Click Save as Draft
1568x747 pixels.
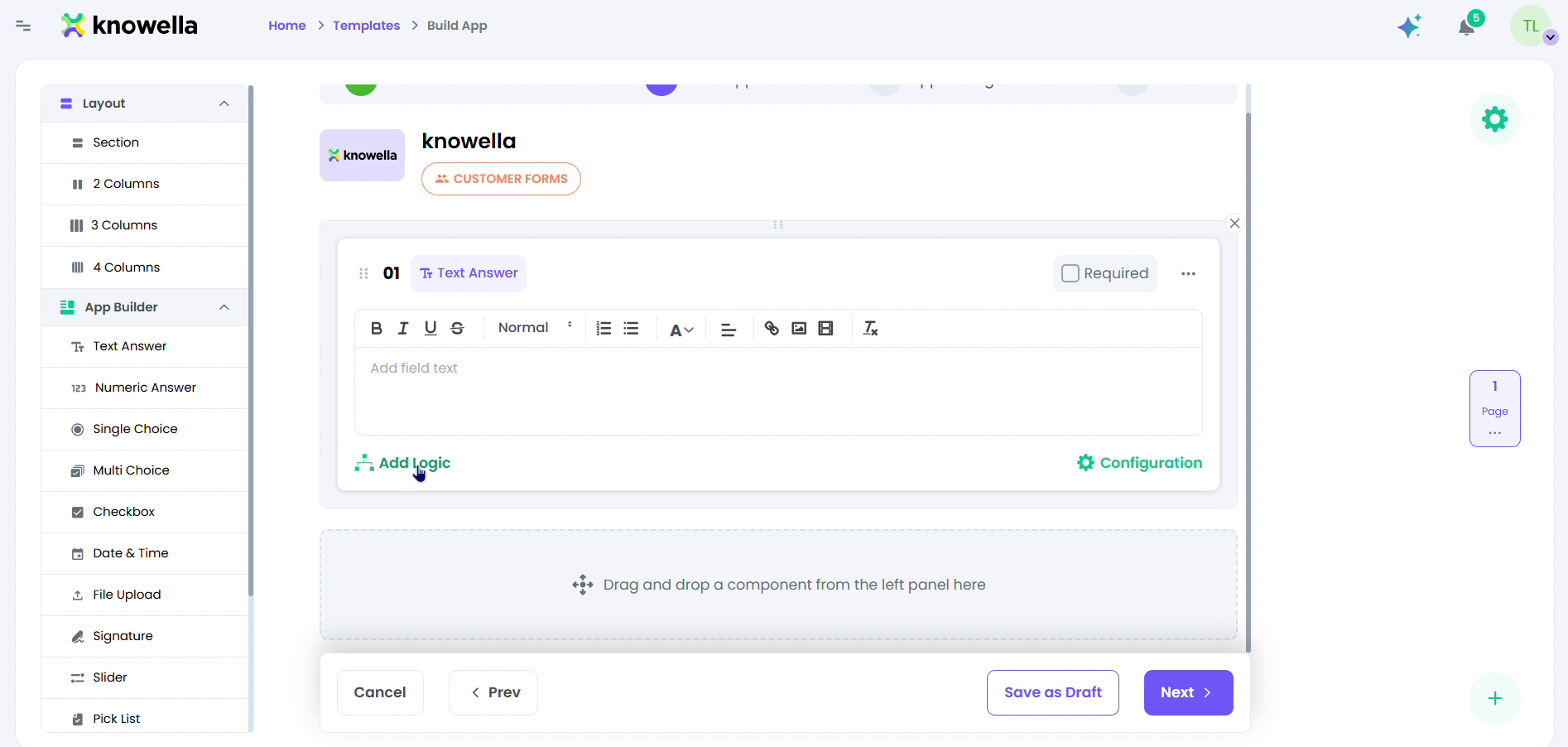(1053, 692)
